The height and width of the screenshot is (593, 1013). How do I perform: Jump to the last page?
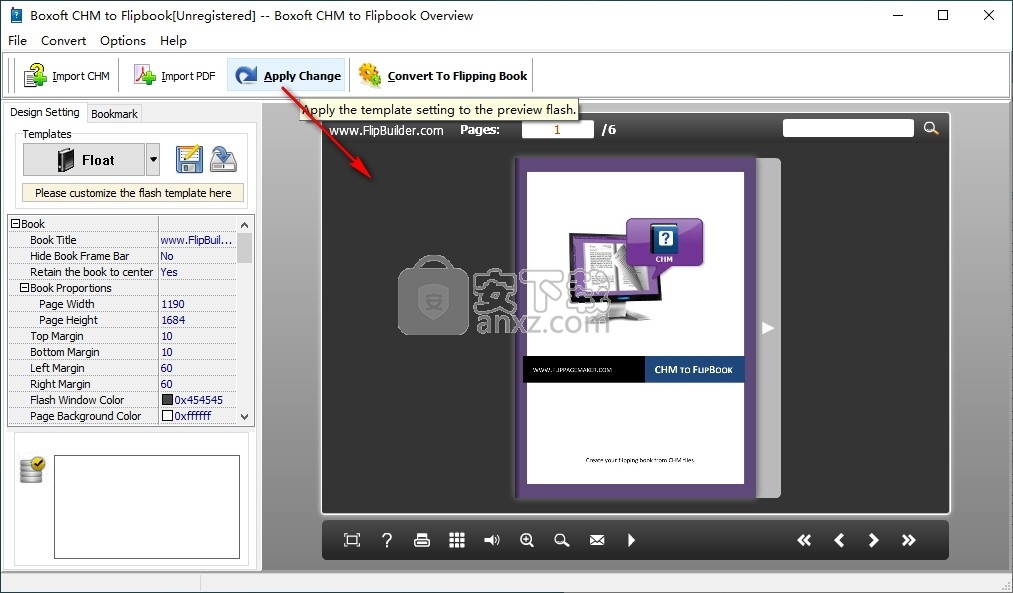908,540
